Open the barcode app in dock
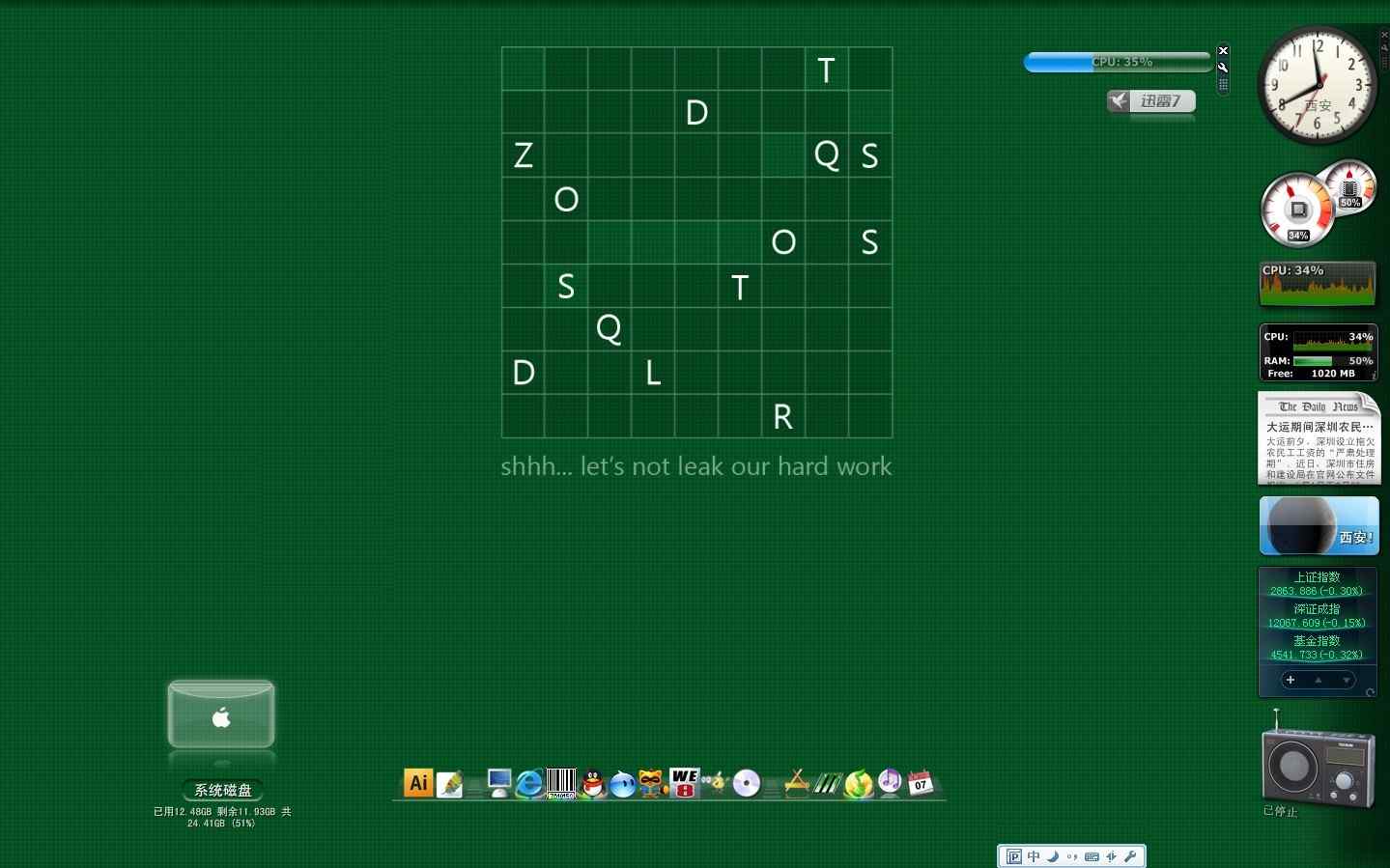Screen dimensions: 1390x868 (x=561, y=783)
